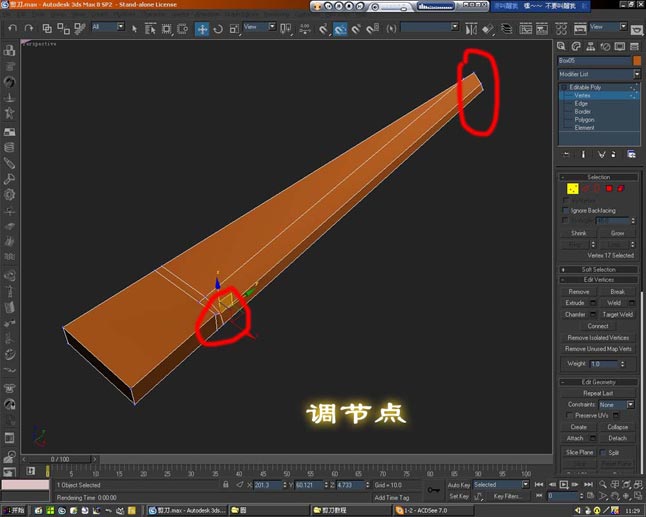
Task: Switch to Motion command panel tab
Action: pos(605,46)
